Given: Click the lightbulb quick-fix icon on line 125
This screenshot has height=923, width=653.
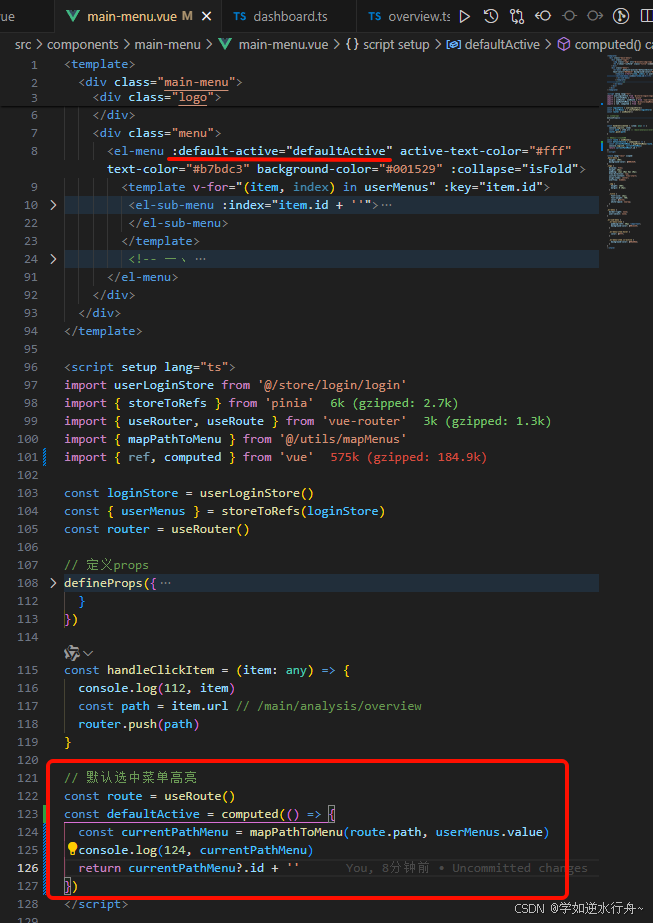Looking at the screenshot, I should point(72,848).
